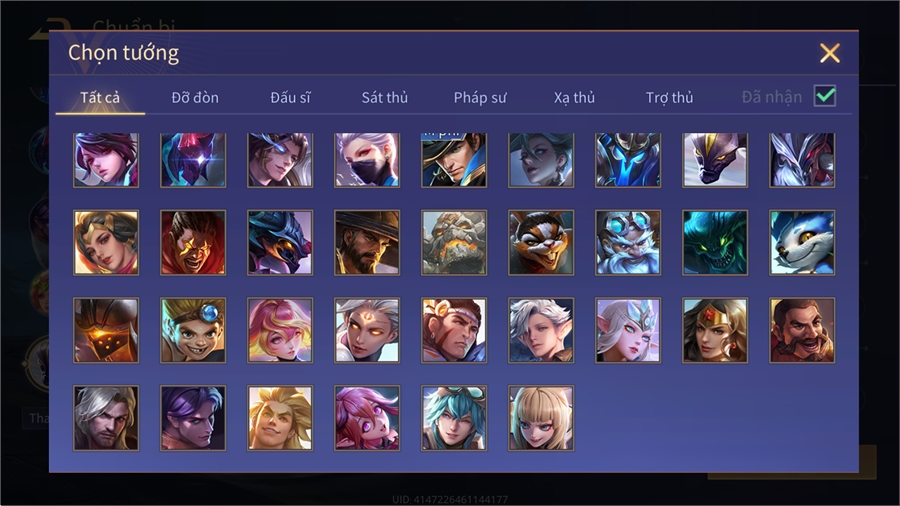This screenshot has height=506, width=900.
Task: Switch to the Đỡ đòn tab
Action: pyautogui.click(x=195, y=98)
